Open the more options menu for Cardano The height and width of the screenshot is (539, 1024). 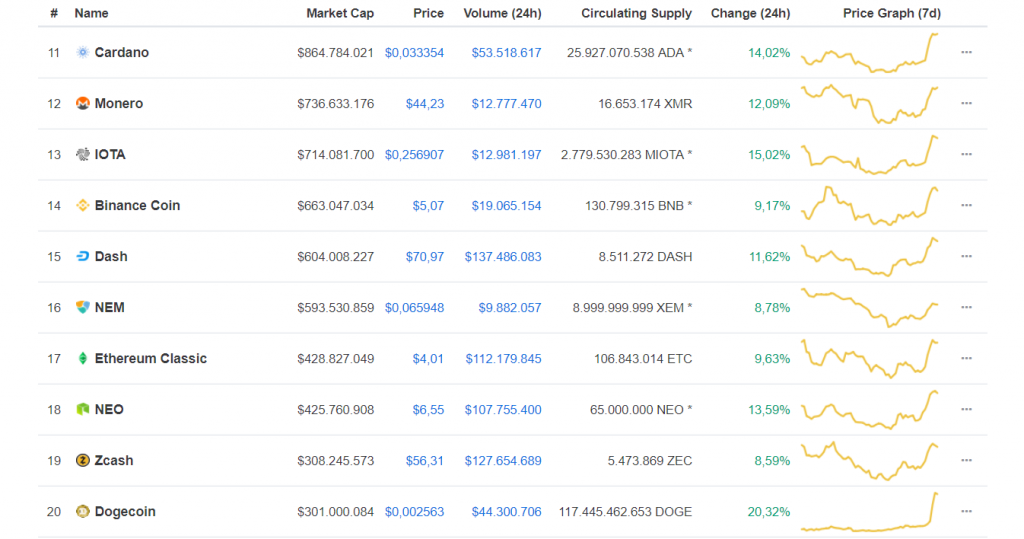(967, 52)
